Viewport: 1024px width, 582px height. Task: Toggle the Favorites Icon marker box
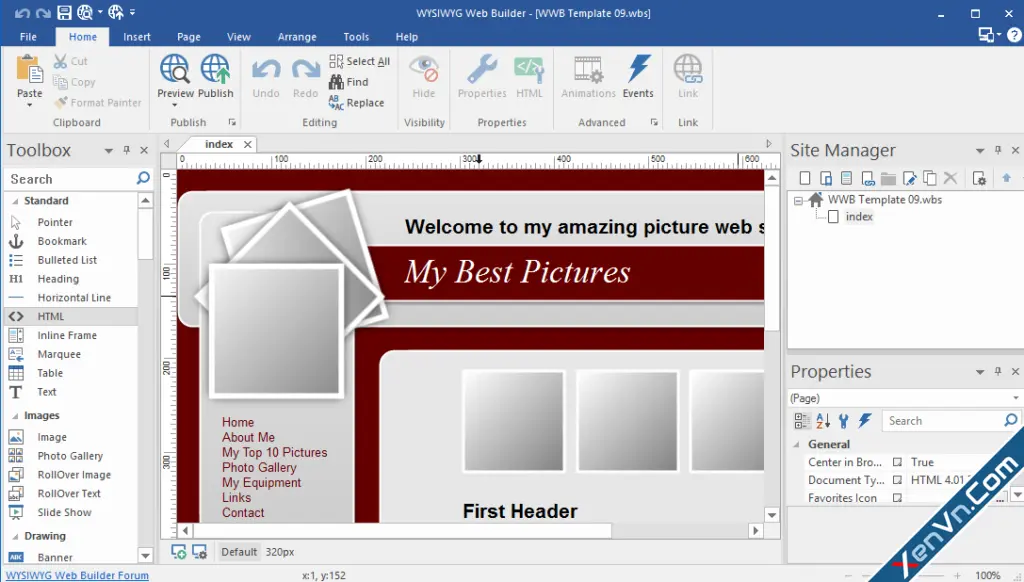(897, 498)
